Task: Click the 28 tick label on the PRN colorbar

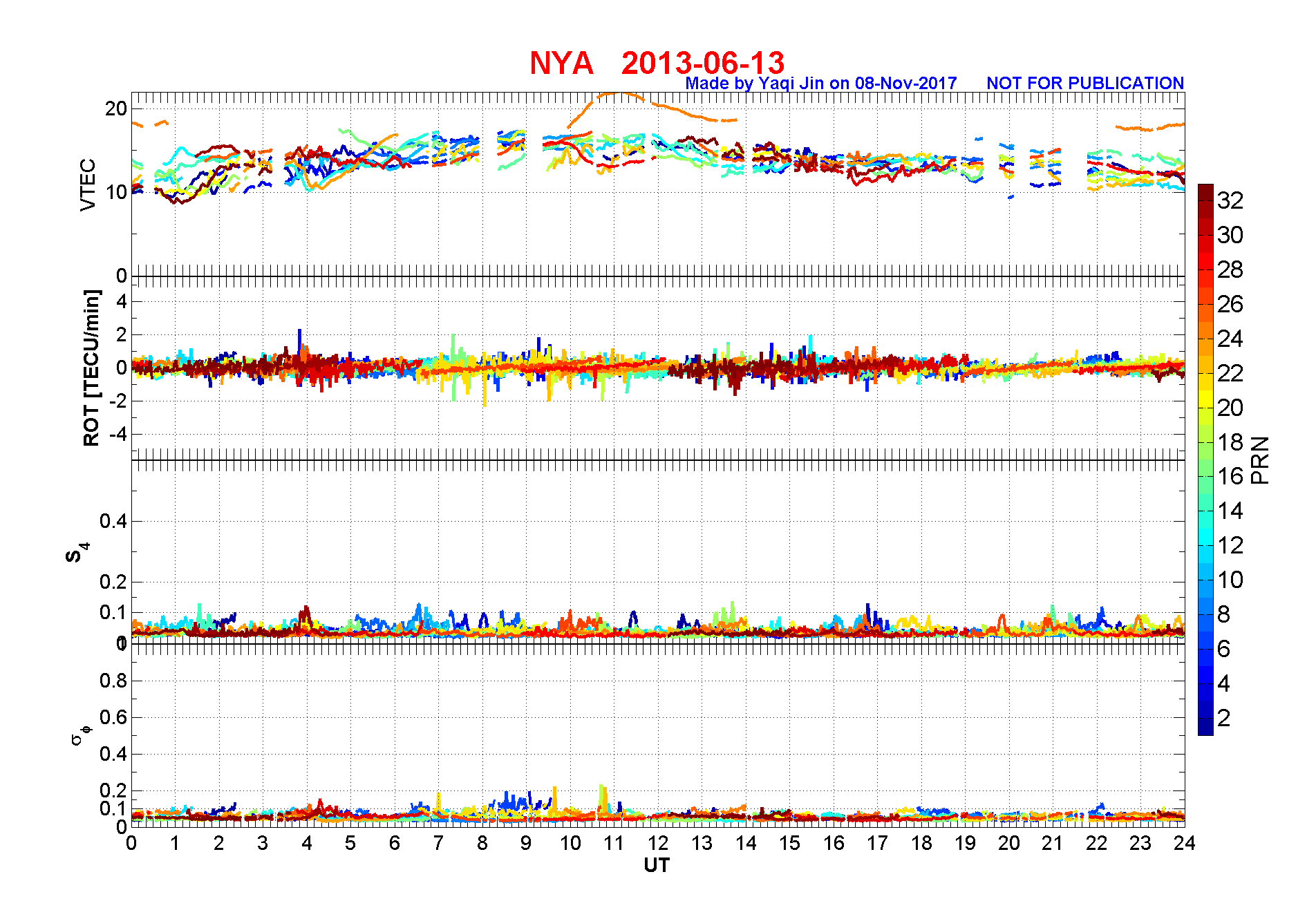Action: click(x=1230, y=269)
